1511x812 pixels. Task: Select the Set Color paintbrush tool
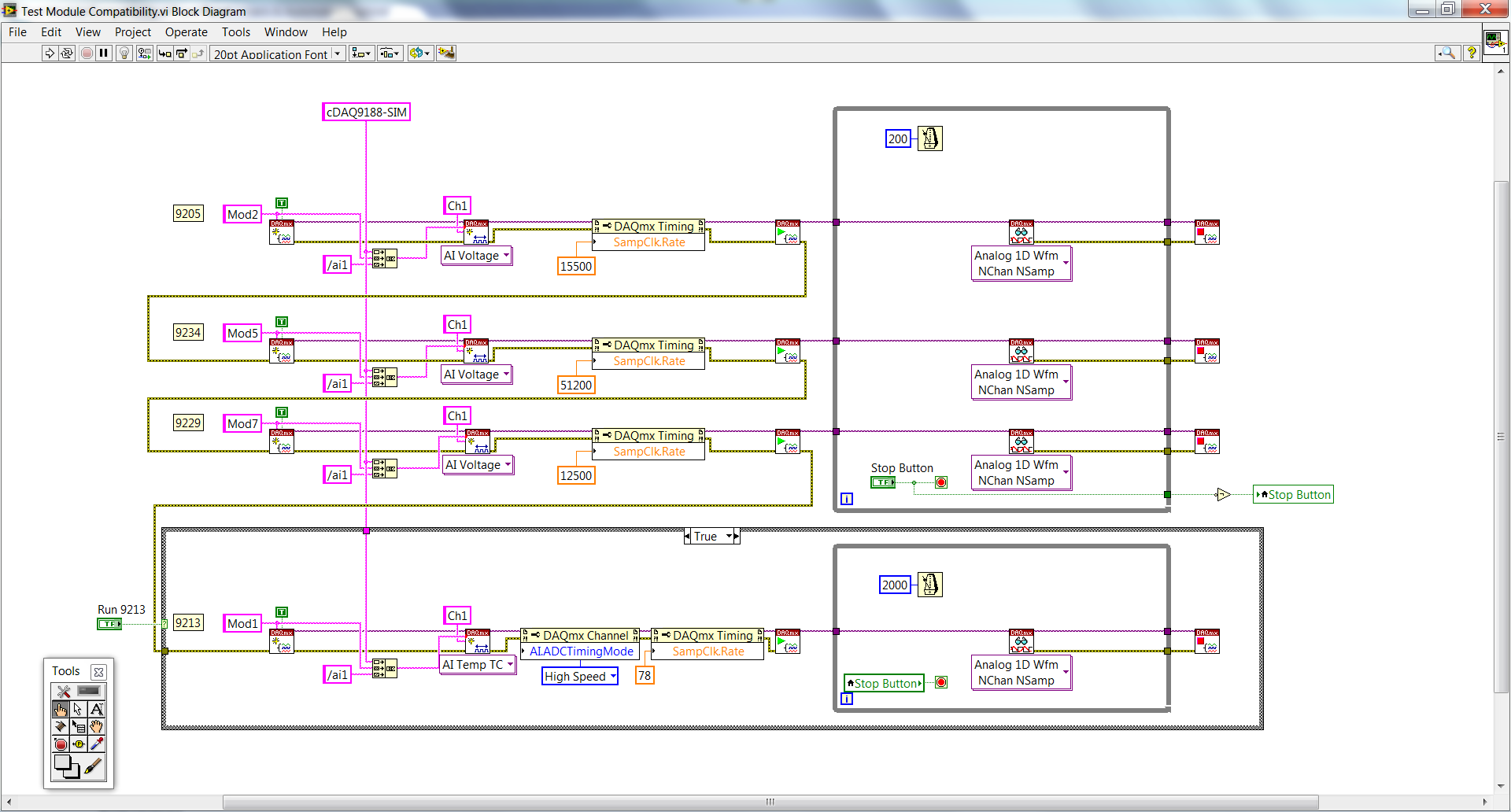point(94,766)
